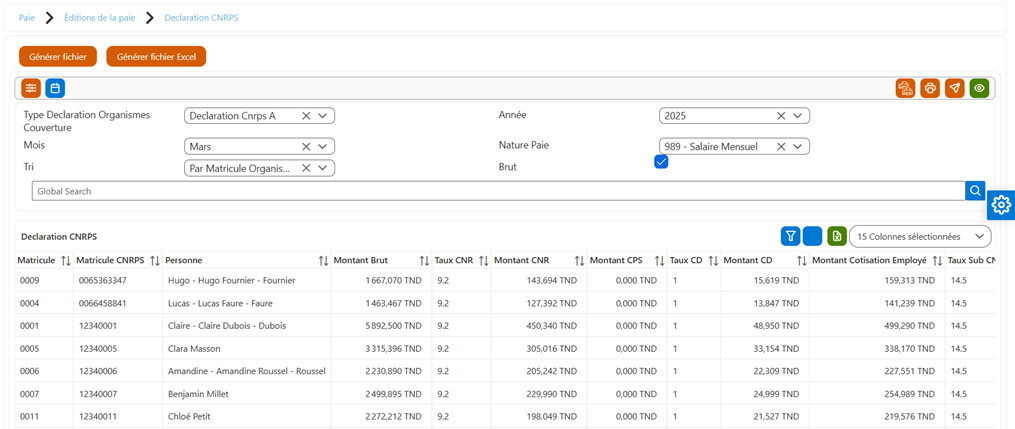This screenshot has height=429, width=1015.
Task: Expand the Année dropdown arrow
Action: (x=798, y=115)
